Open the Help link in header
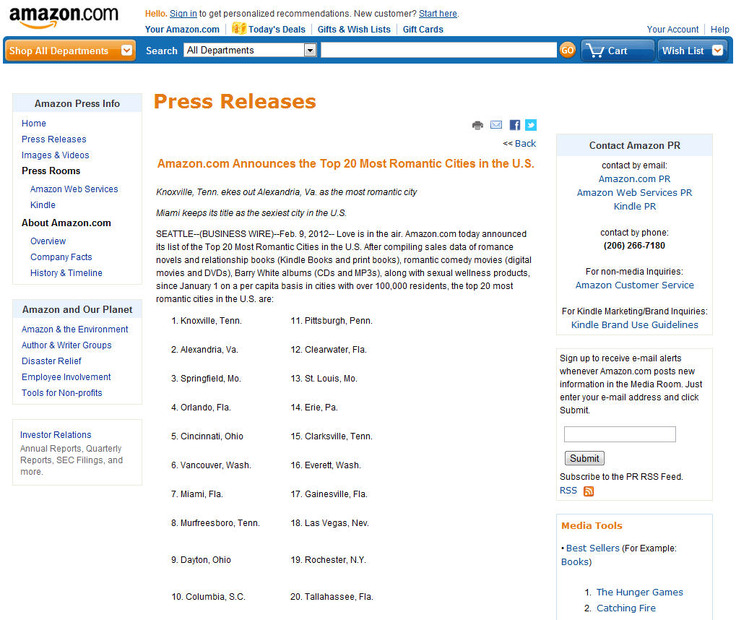Image resolution: width=736 pixels, height=620 pixels. 720,29
